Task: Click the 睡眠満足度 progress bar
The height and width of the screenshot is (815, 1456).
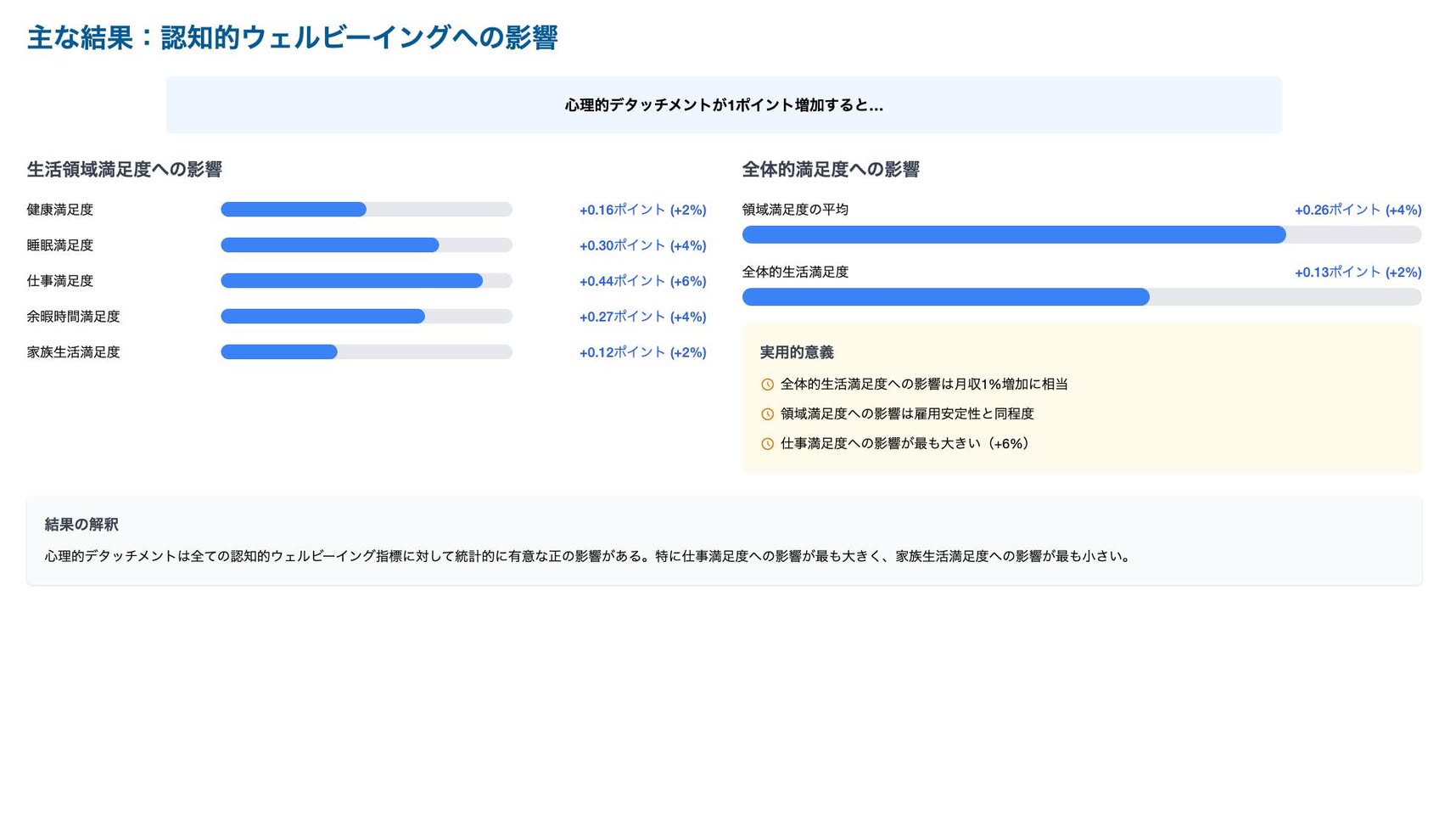Action: [367, 245]
